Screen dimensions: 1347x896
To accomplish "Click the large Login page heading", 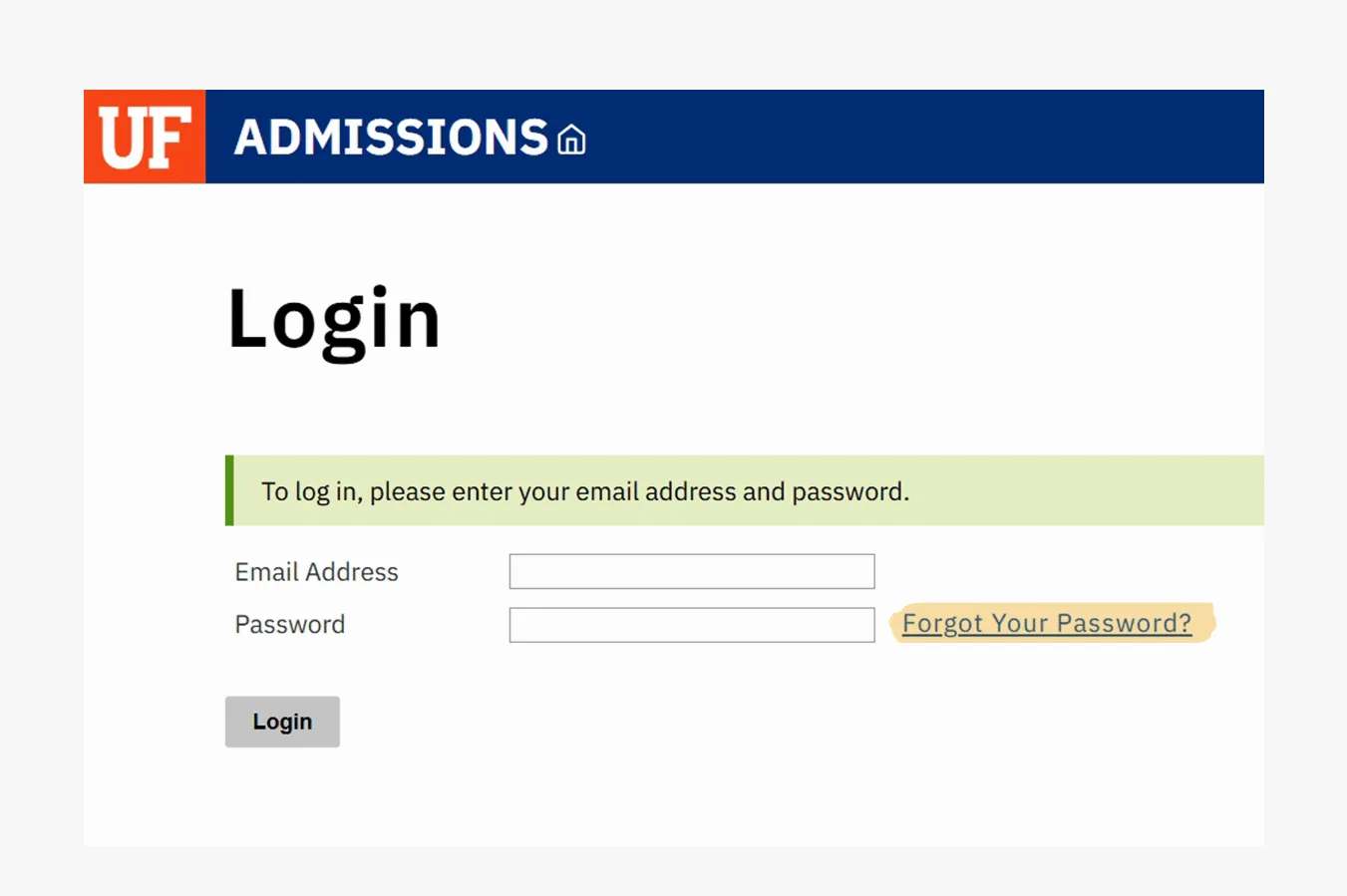I will tap(334, 321).
